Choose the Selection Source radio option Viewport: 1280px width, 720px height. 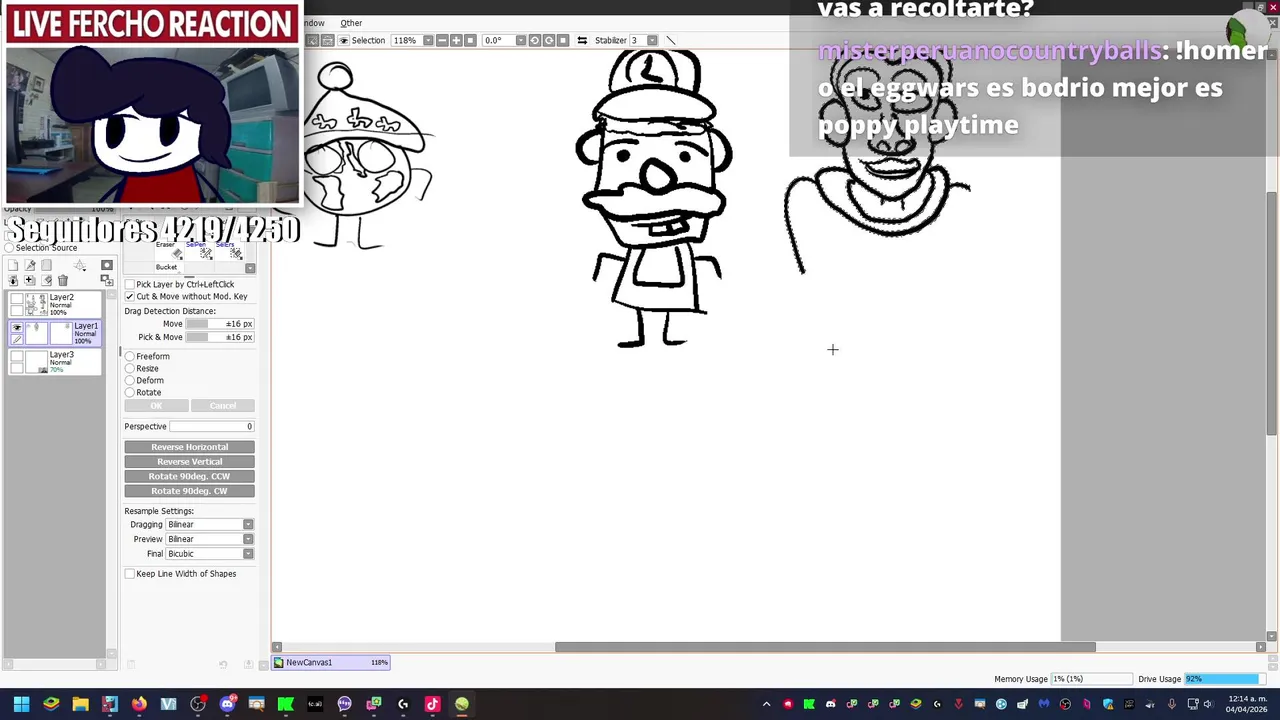(x=8, y=248)
